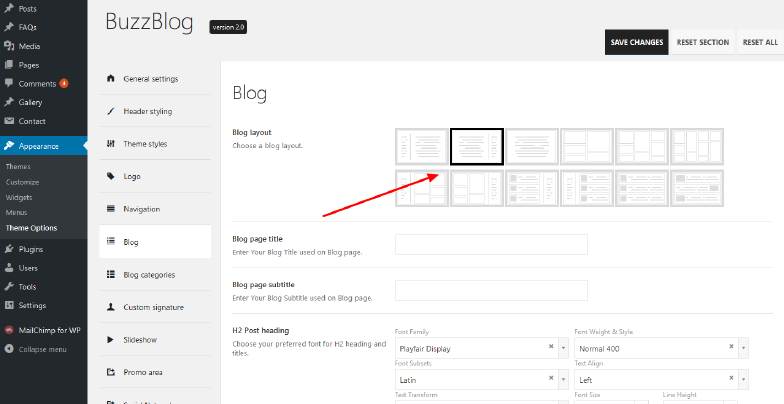Viewport: 784px width, 404px height.
Task: Select the second blog layout in bottom row
Action: point(476,188)
